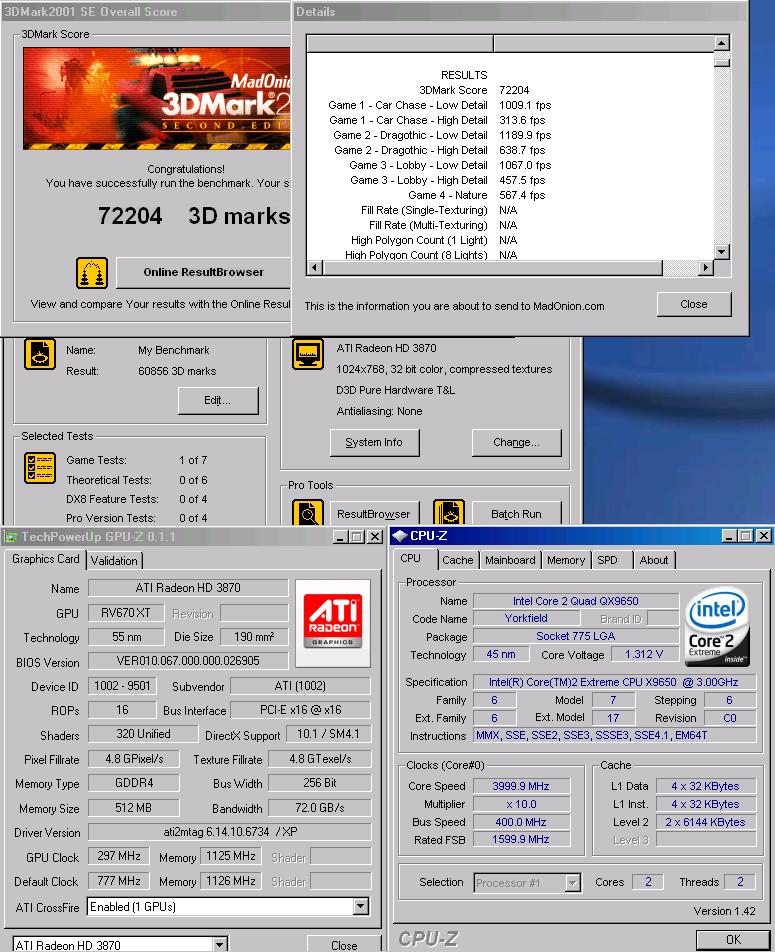This screenshot has height=952, width=775.
Task: Click the 60856 3D marks result text
Action: click(x=177, y=371)
